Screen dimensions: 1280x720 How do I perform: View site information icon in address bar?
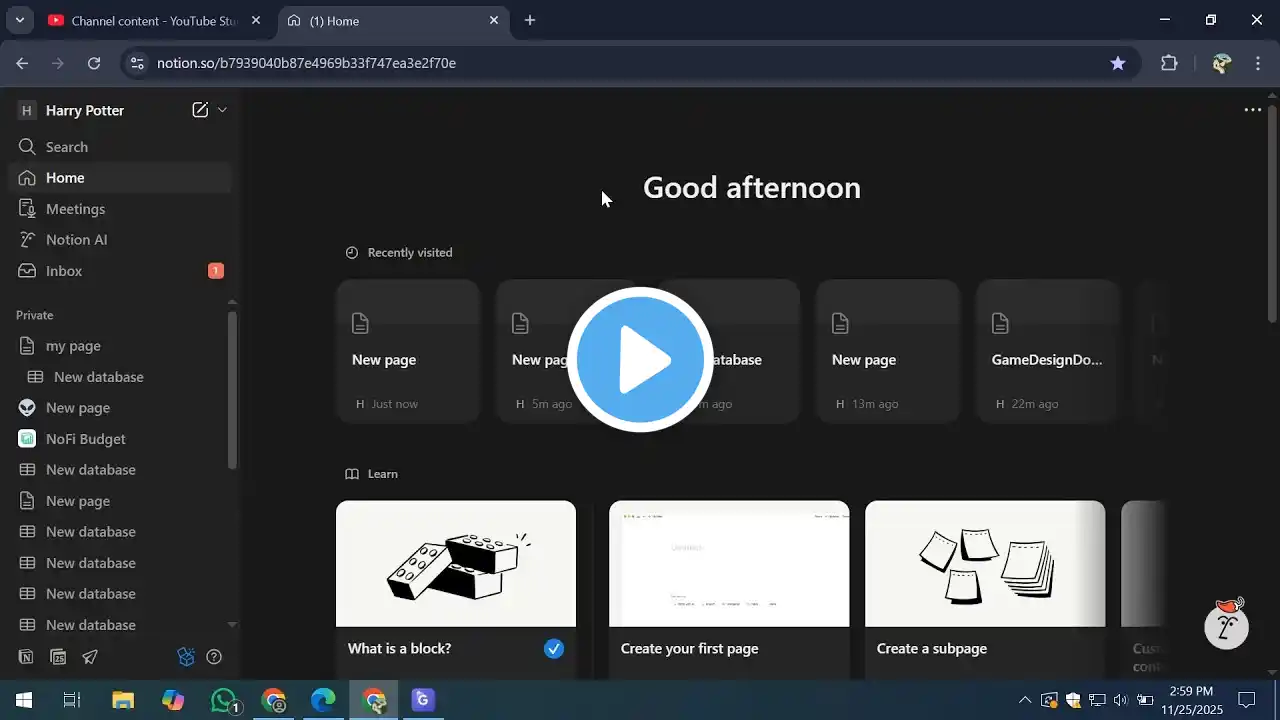click(138, 63)
